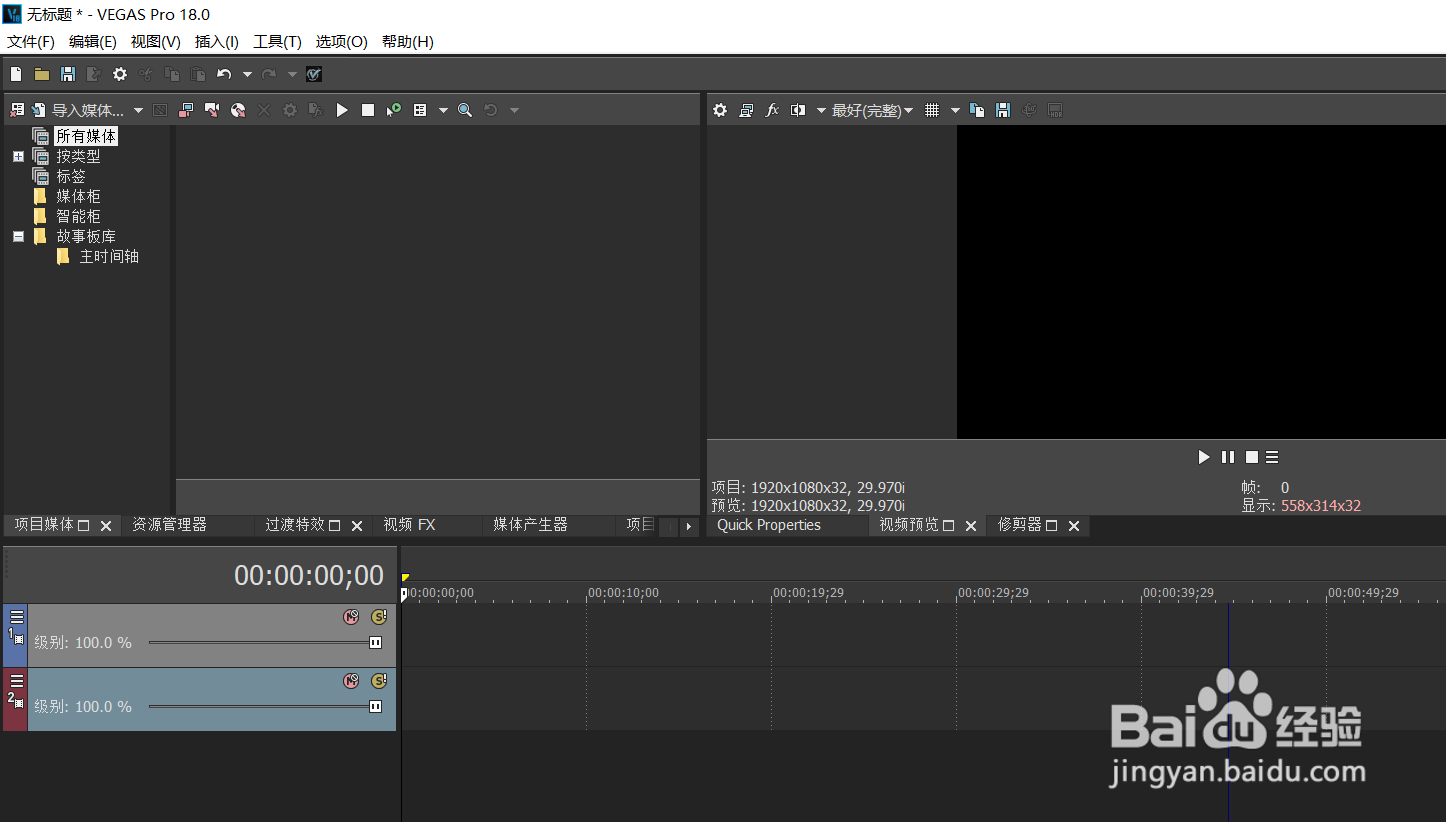Image resolution: width=1446 pixels, height=822 pixels.
Task: Expand the 按类型 tree node
Action: 18,156
